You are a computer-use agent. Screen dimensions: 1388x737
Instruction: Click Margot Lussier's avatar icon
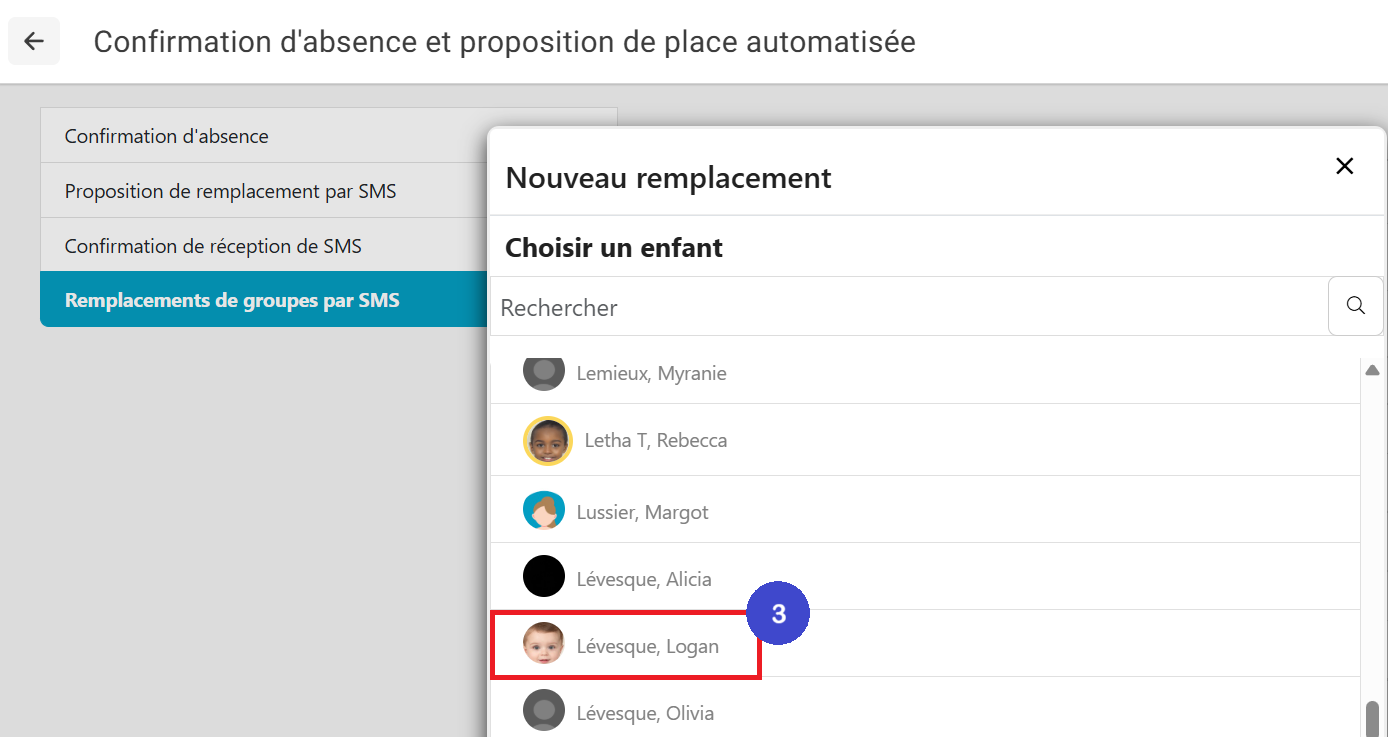pos(543,511)
